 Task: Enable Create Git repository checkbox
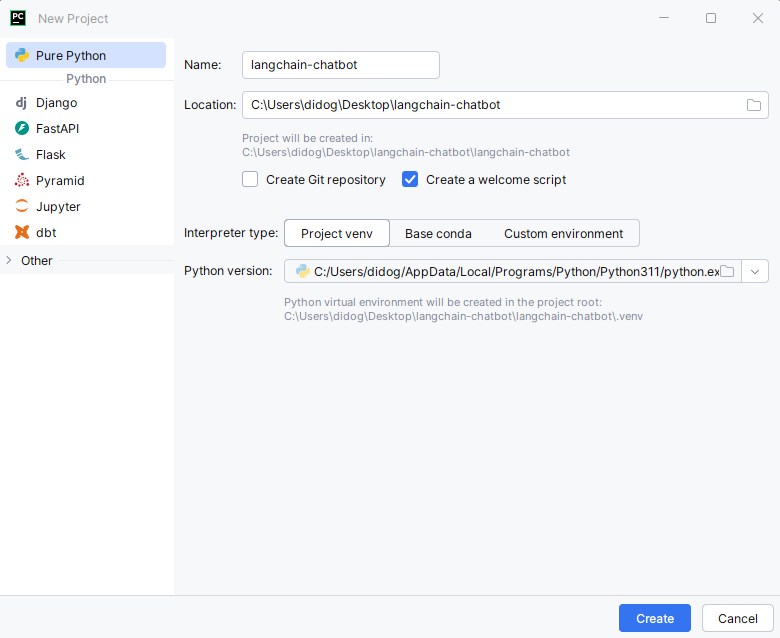[x=250, y=179]
